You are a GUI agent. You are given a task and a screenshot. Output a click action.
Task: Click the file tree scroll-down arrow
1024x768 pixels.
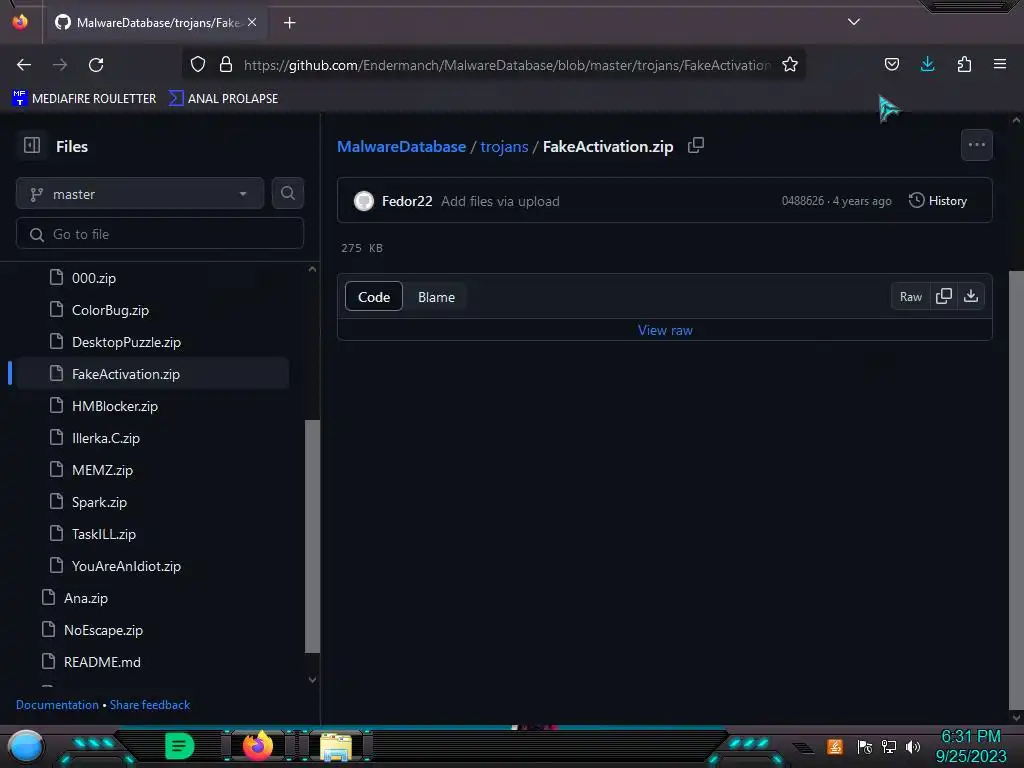[x=312, y=680]
